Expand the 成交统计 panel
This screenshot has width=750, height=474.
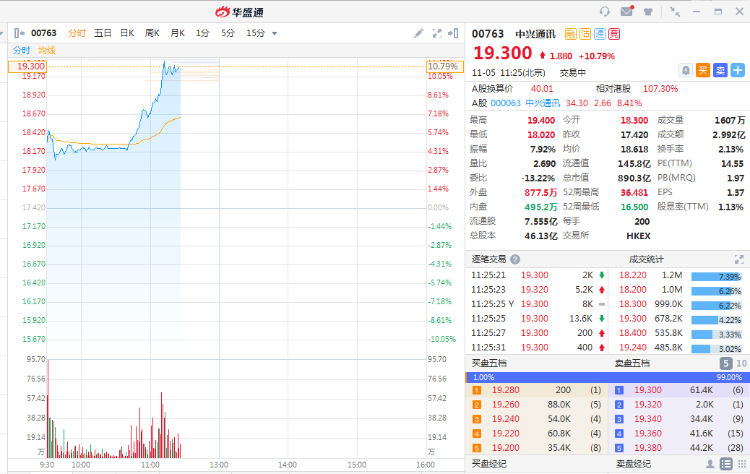739,259
